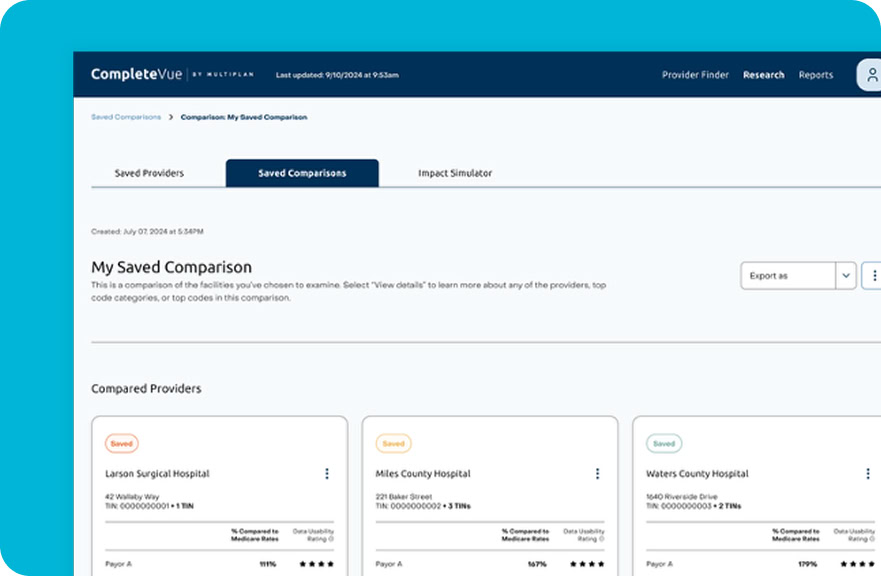Screen dimensions: 881x576
Task: Click the Saved badge on Waters County Hospital
Action: (x=664, y=443)
